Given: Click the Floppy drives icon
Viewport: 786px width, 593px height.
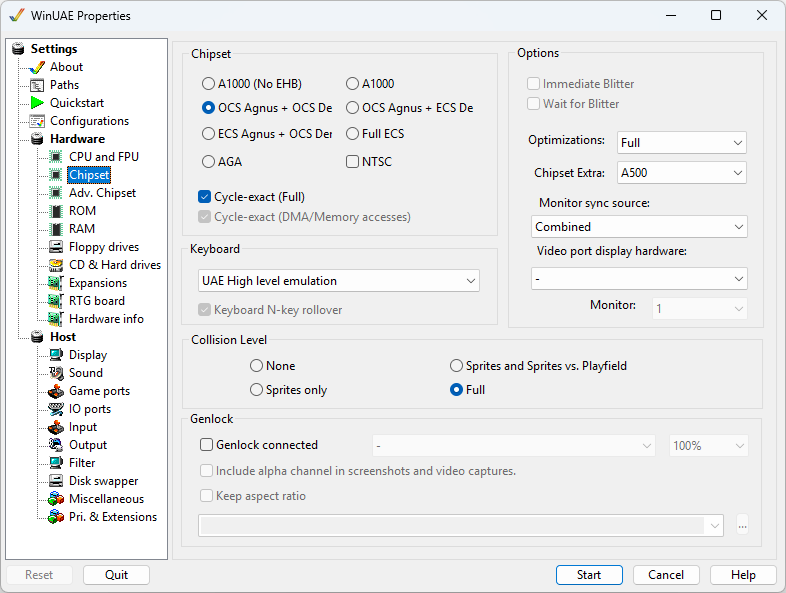Looking at the screenshot, I should (56, 247).
